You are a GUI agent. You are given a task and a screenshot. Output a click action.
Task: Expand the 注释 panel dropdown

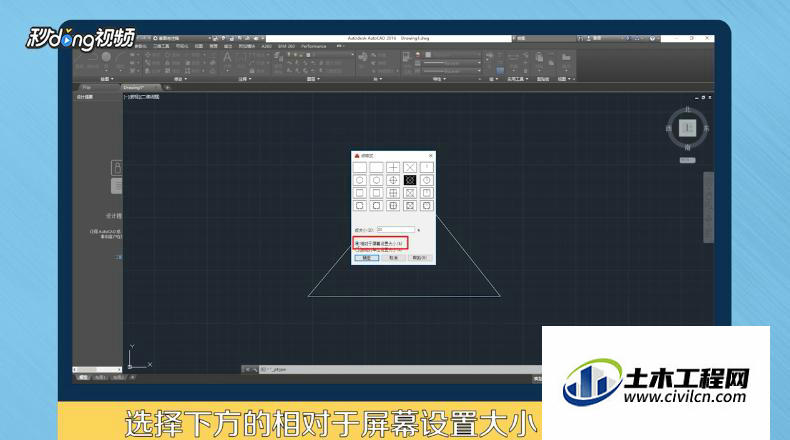pos(245,79)
